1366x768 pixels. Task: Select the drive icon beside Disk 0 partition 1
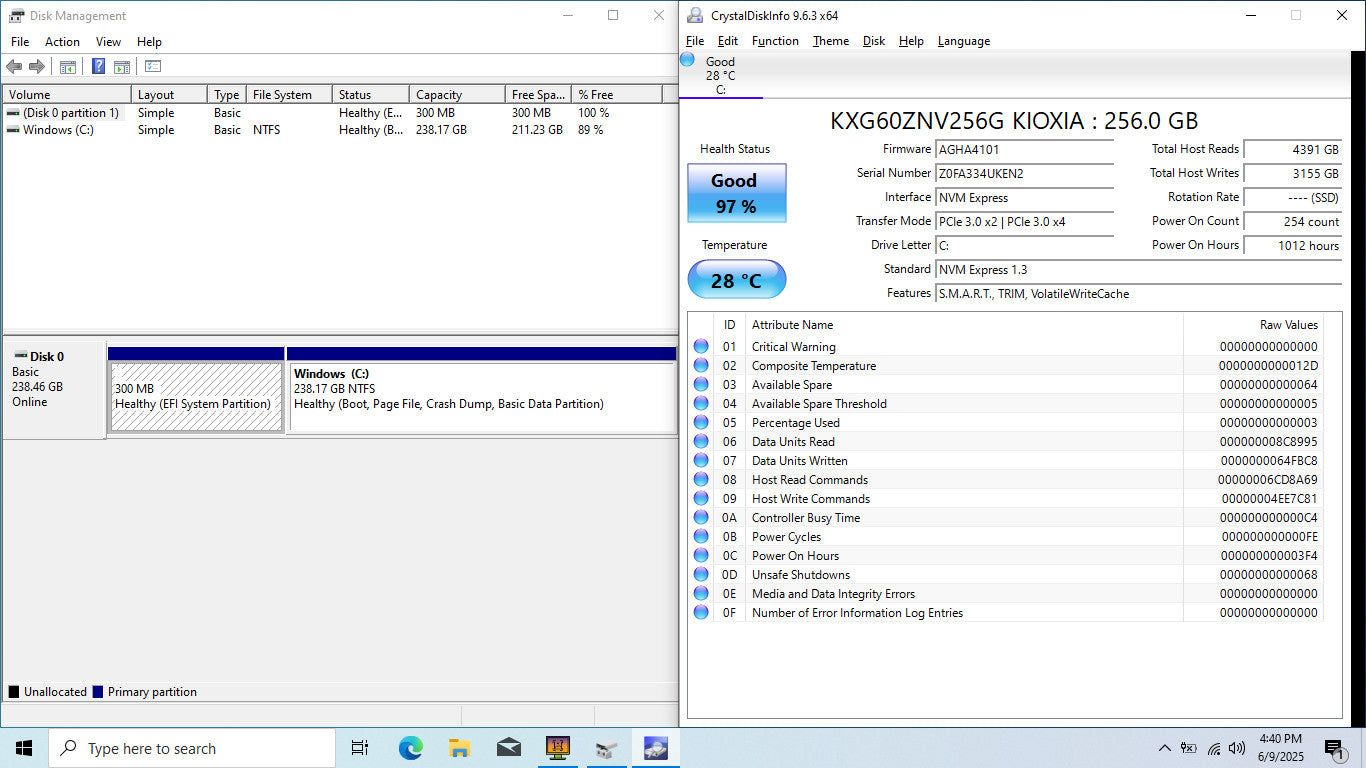[x=13, y=113]
